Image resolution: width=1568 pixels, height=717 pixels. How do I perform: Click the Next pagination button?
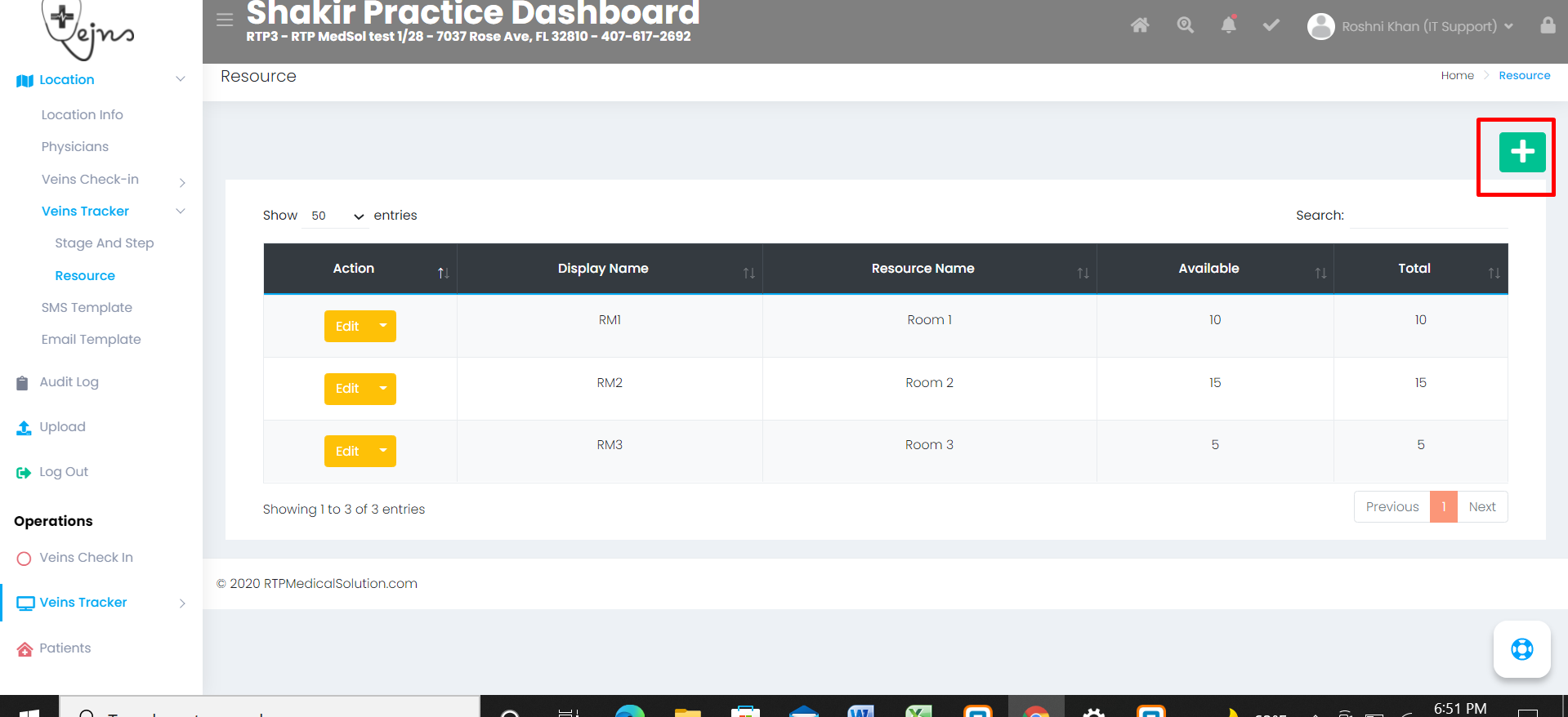(1481, 507)
